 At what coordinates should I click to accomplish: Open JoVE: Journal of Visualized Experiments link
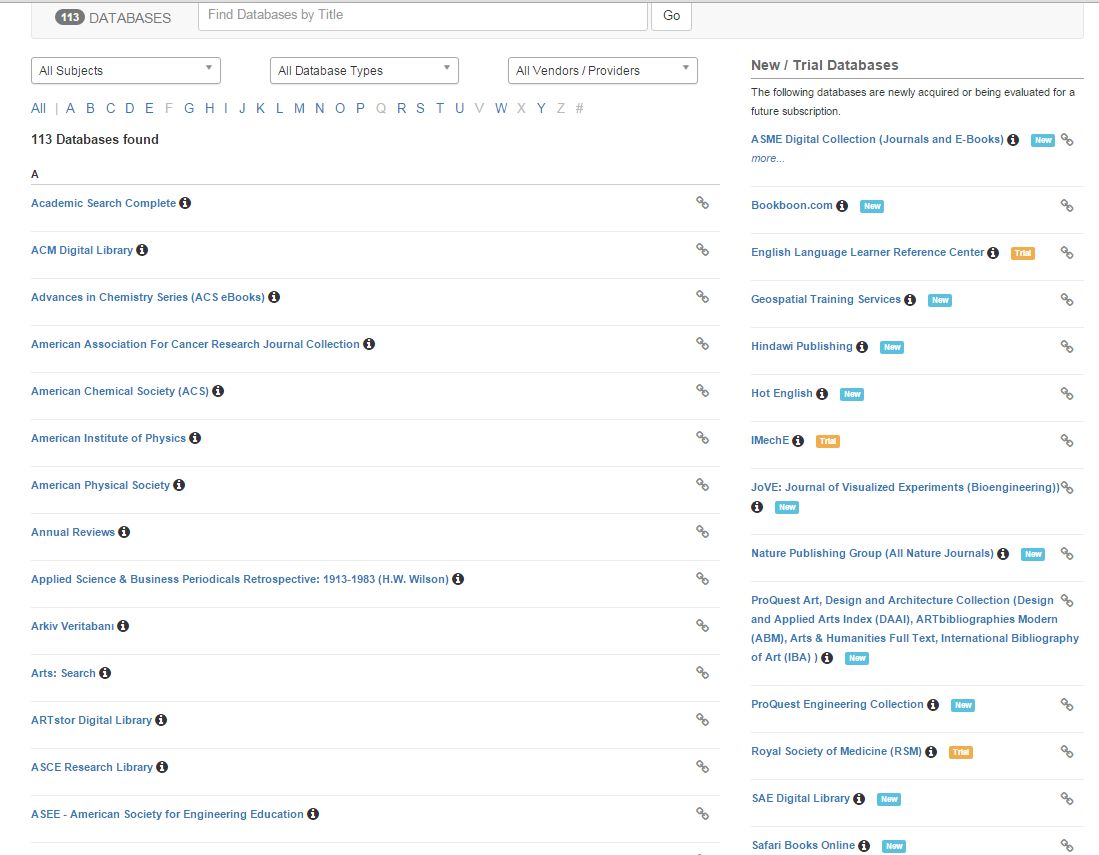[906, 486]
